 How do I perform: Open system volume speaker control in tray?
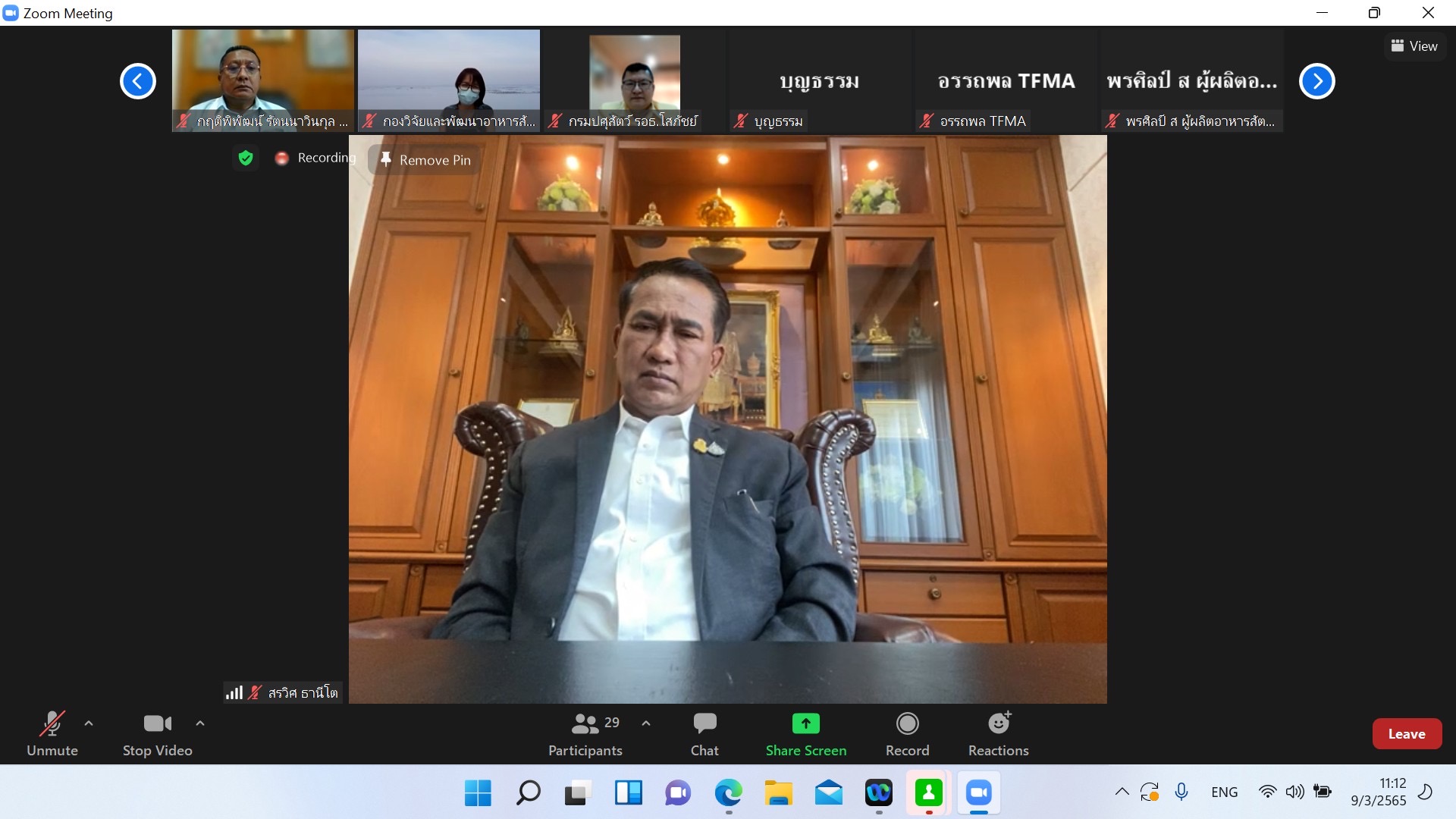(x=1294, y=792)
